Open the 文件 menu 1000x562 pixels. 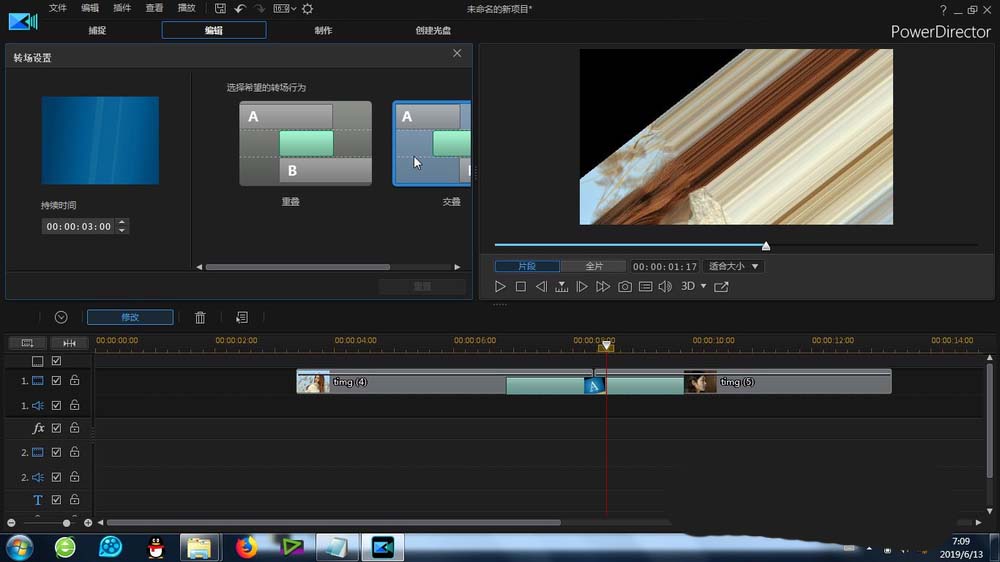58,8
